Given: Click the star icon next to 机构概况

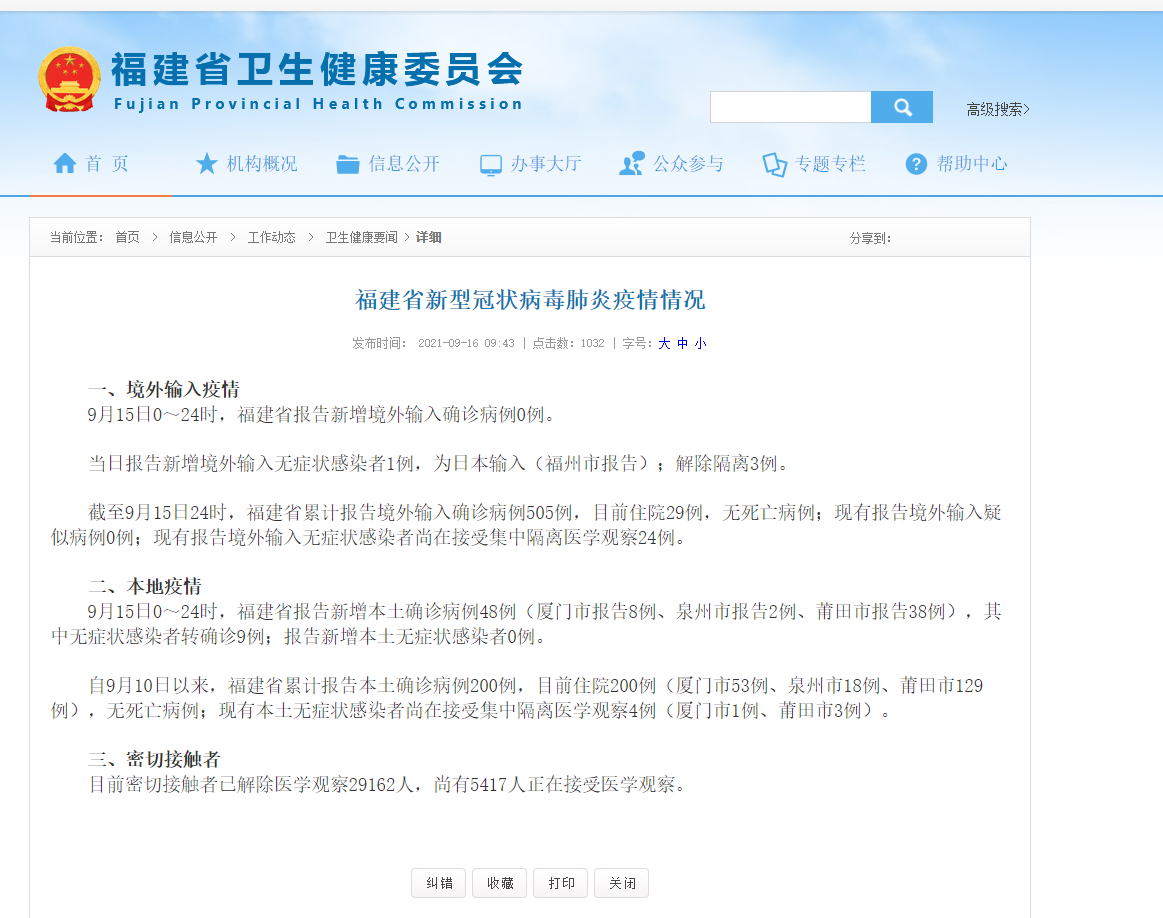Looking at the screenshot, I should click(207, 162).
